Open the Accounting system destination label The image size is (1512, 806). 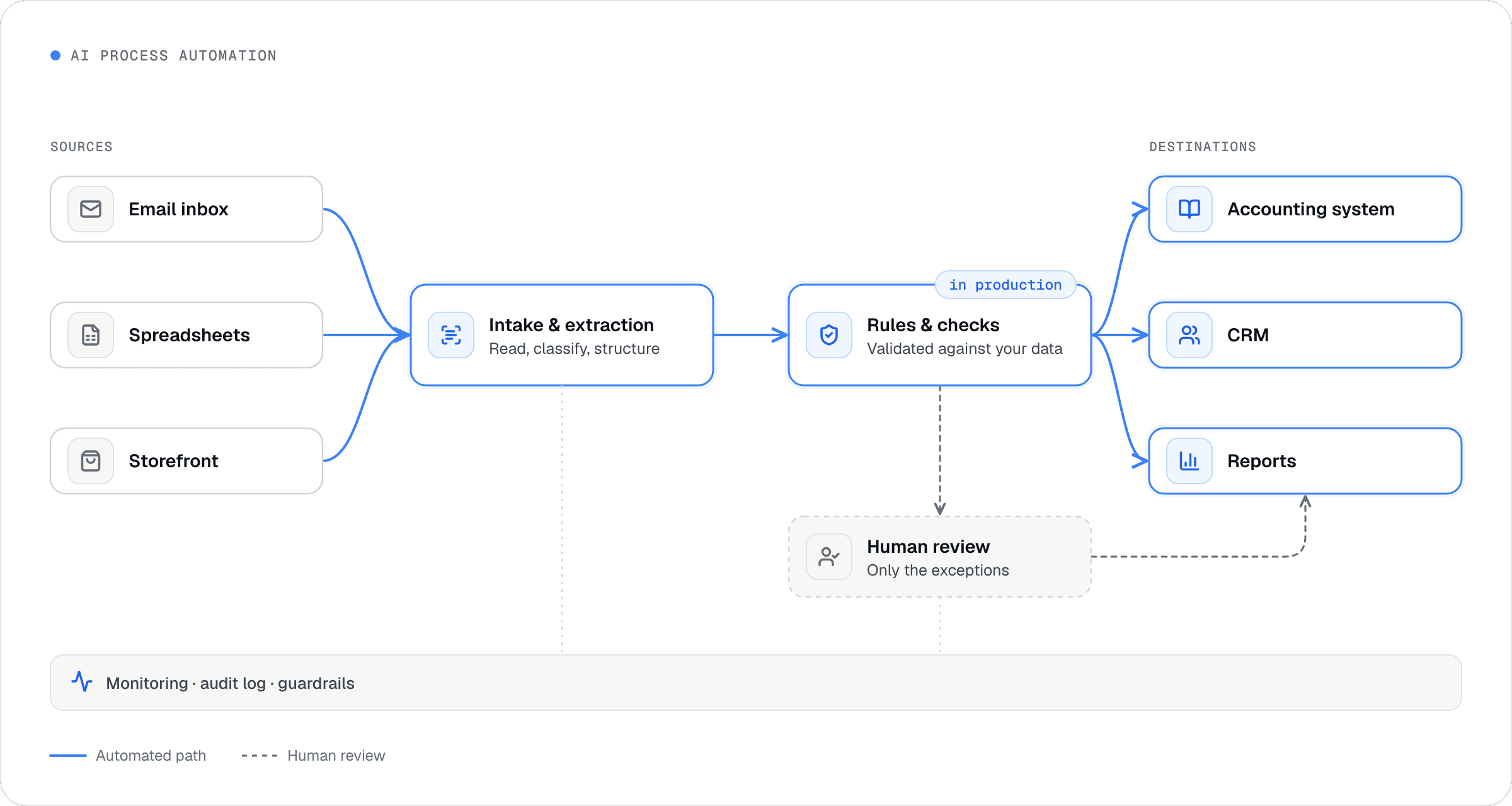[x=1311, y=209]
